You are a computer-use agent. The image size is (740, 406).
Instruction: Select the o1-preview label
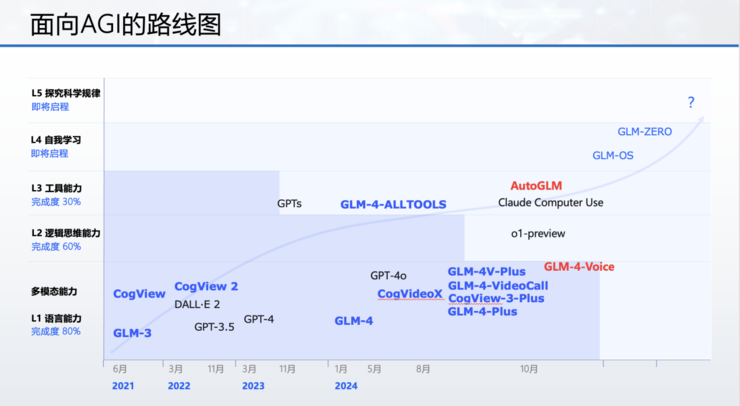click(x=538, y=233)
